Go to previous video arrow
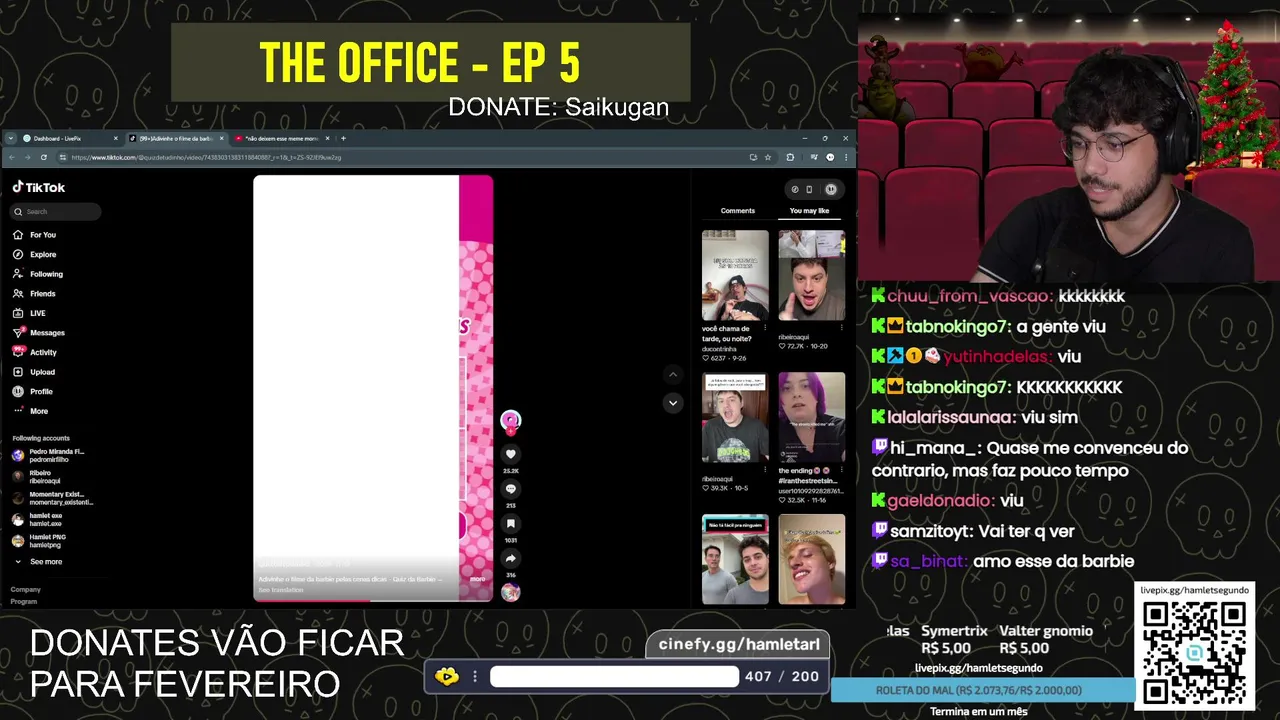 tap(673, 375)
